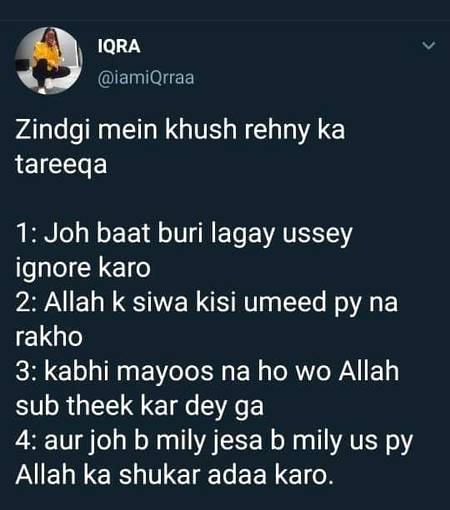Screen dimensions: 450x510
Task: Click the IQRA display name
Action: 119,46
